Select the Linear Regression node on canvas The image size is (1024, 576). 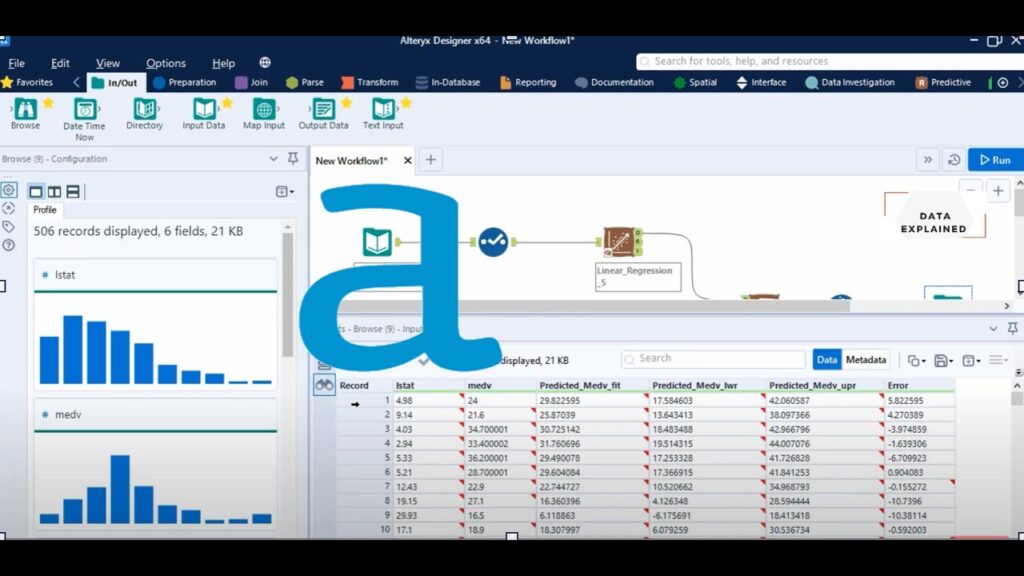[x=623, y=243]
